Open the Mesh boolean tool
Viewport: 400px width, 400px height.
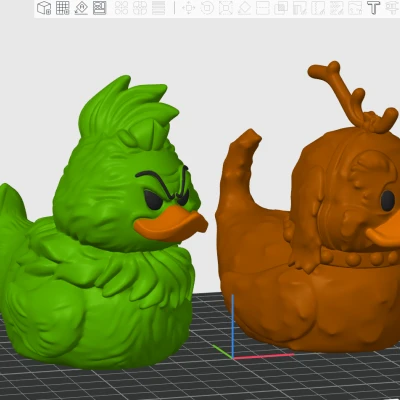click(x=281, y=8)
